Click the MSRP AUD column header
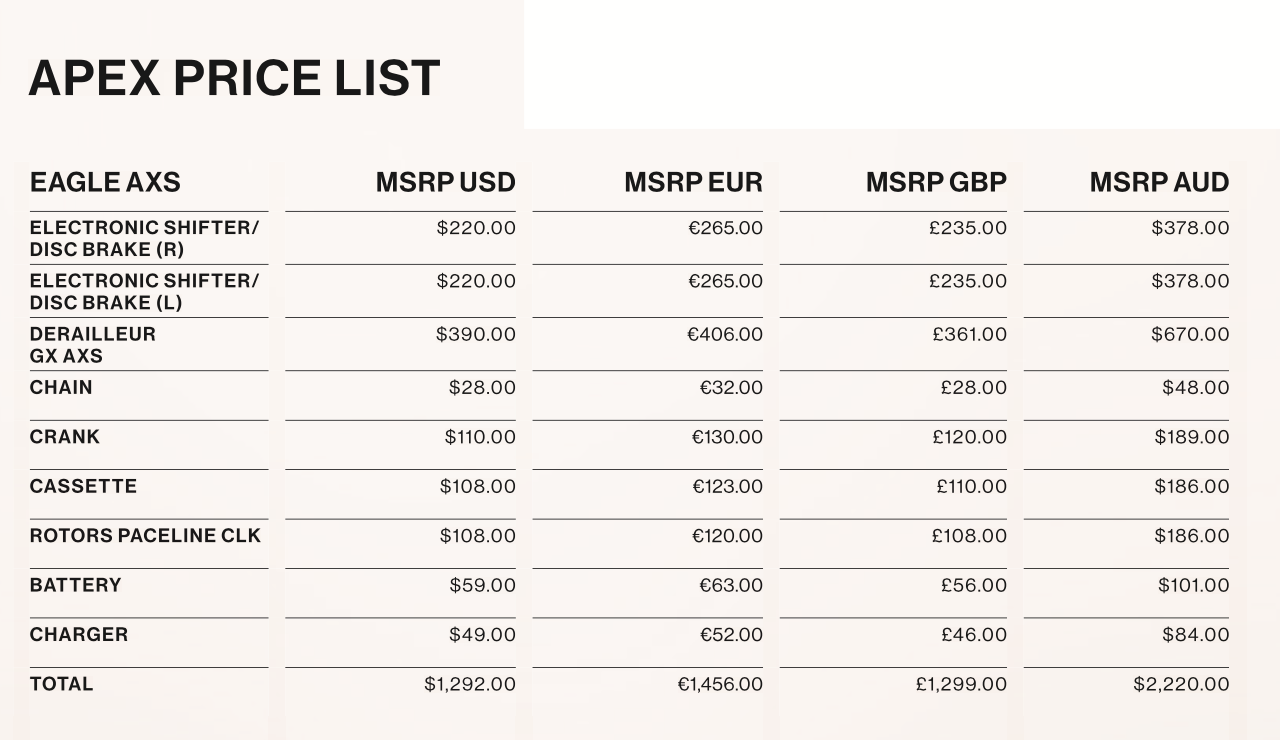 (1159, 182)
